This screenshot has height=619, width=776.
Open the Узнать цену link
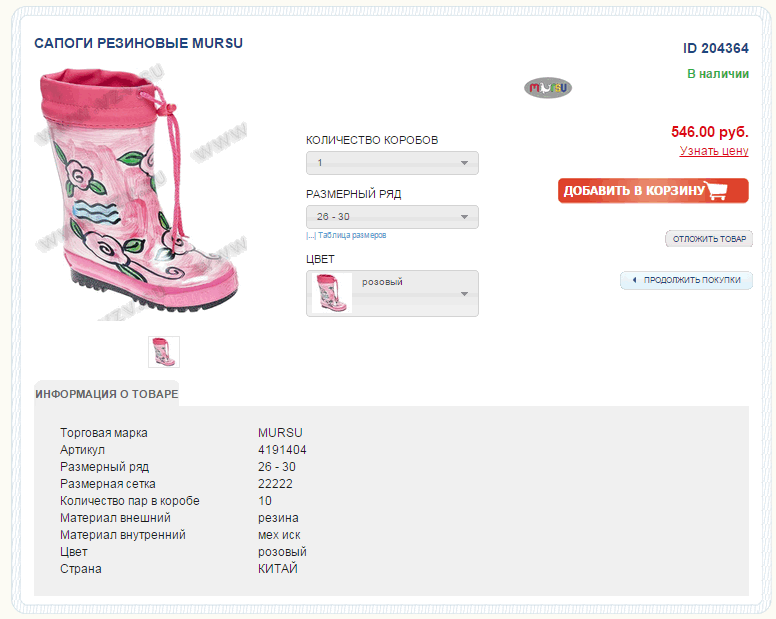pyautogui.click(x=714, y=151)
